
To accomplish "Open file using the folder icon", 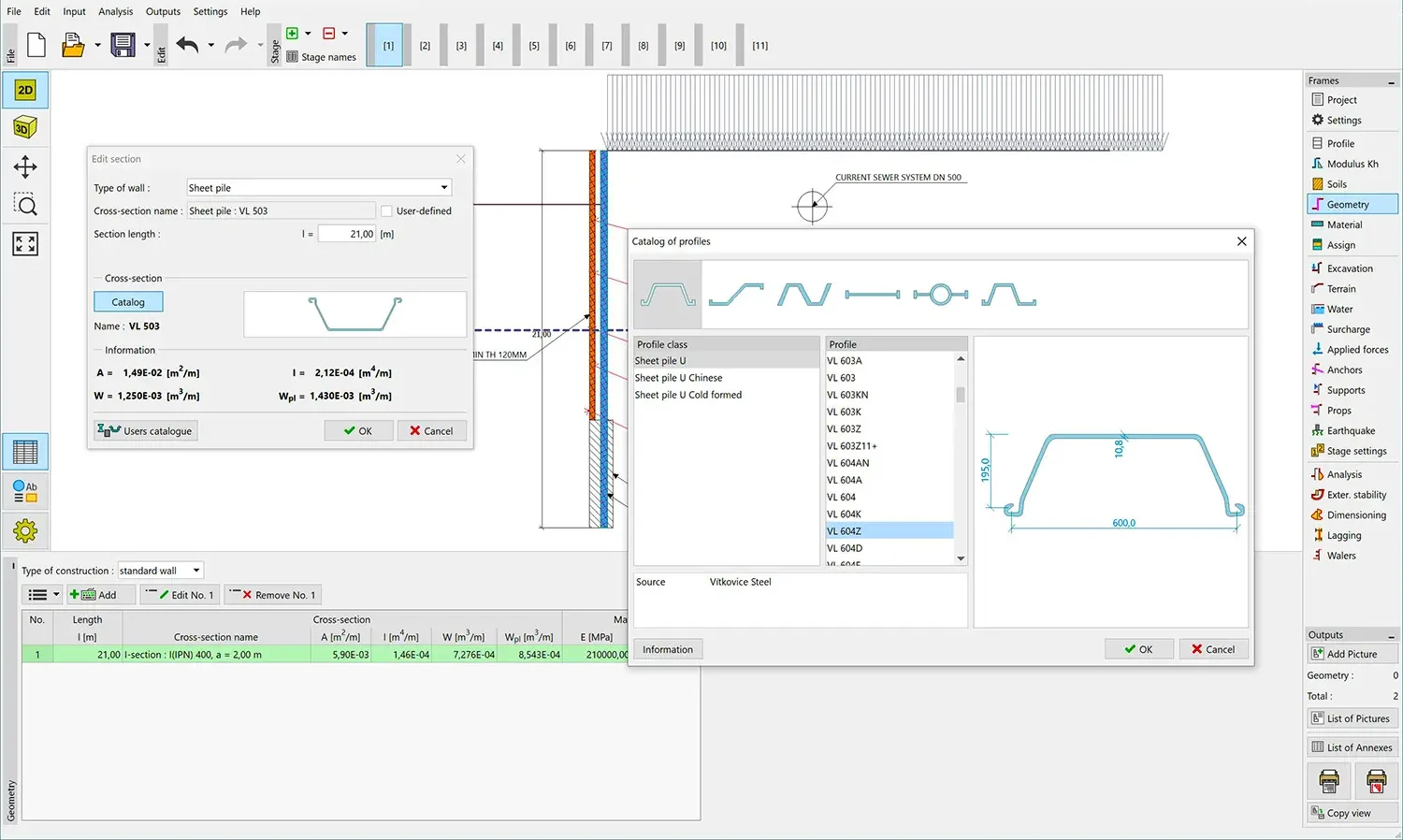I will (x=73, y=44).
